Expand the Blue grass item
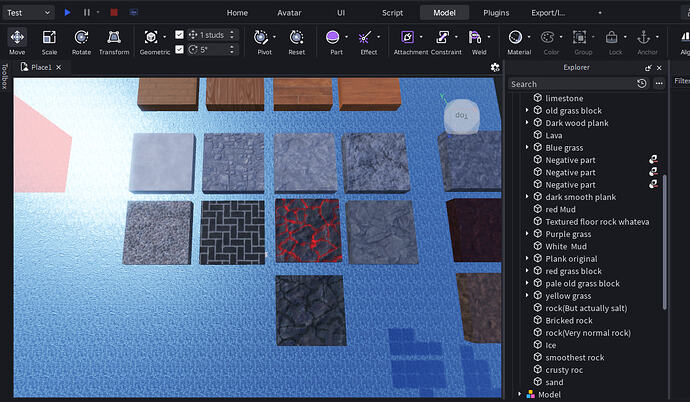 527,147
